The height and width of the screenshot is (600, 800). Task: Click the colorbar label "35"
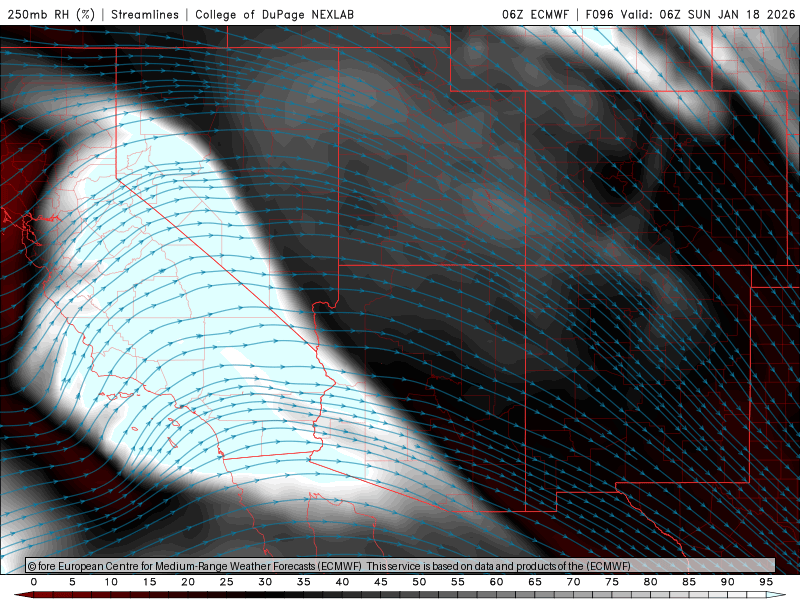304,582
